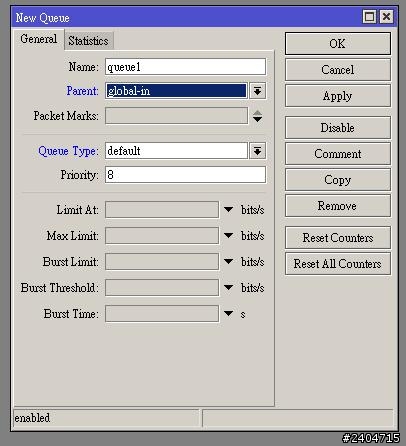Image resolution: width=406 pixels, height=446 pixels.
Task: Expand the Packet Marks arrows
Action: [x=257, y=116]
